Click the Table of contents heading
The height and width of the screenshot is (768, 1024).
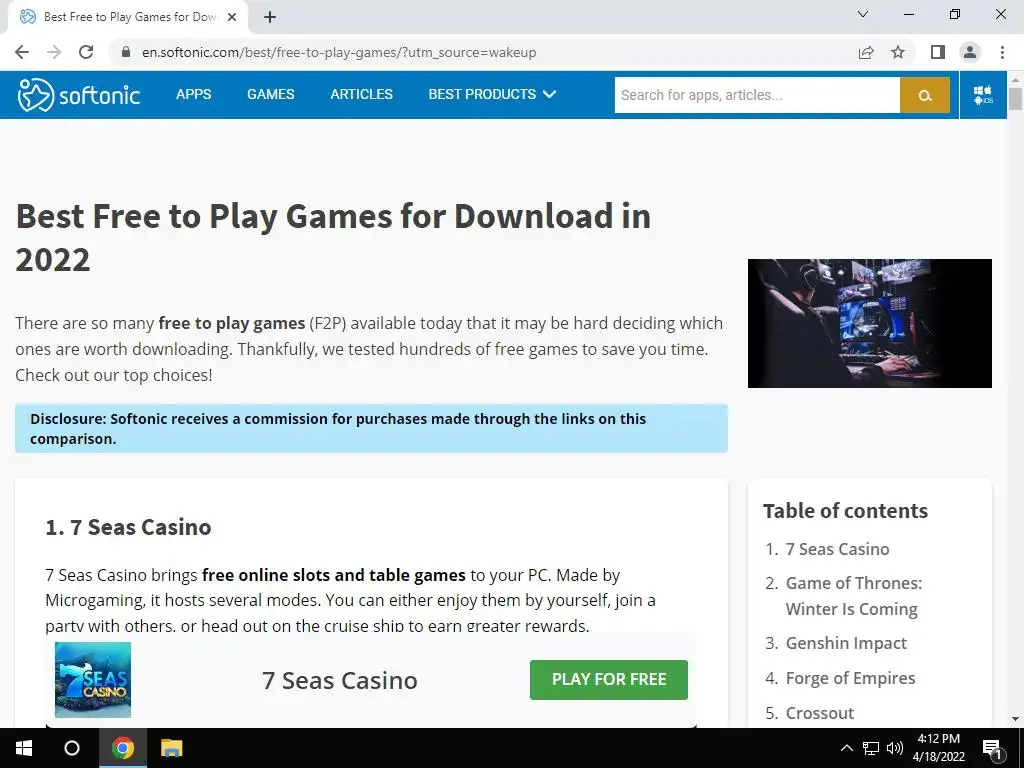tap(845, 511)
